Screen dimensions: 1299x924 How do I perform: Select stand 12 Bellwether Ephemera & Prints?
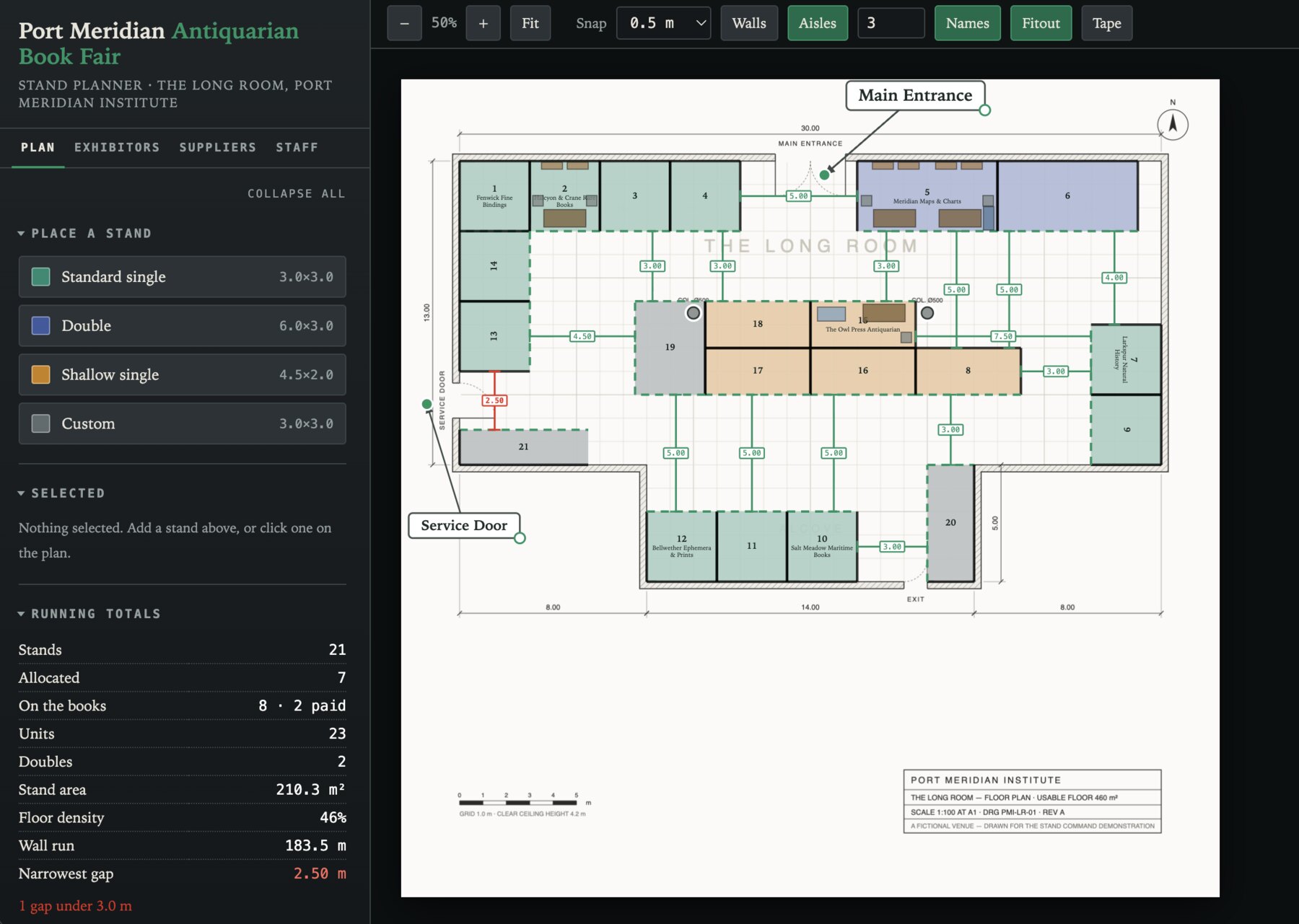point(681,546)
